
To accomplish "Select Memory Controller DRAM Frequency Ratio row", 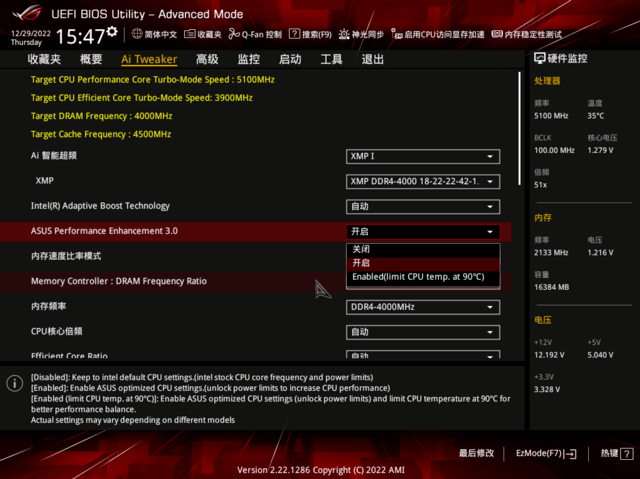I will click(x=256, y=282).
